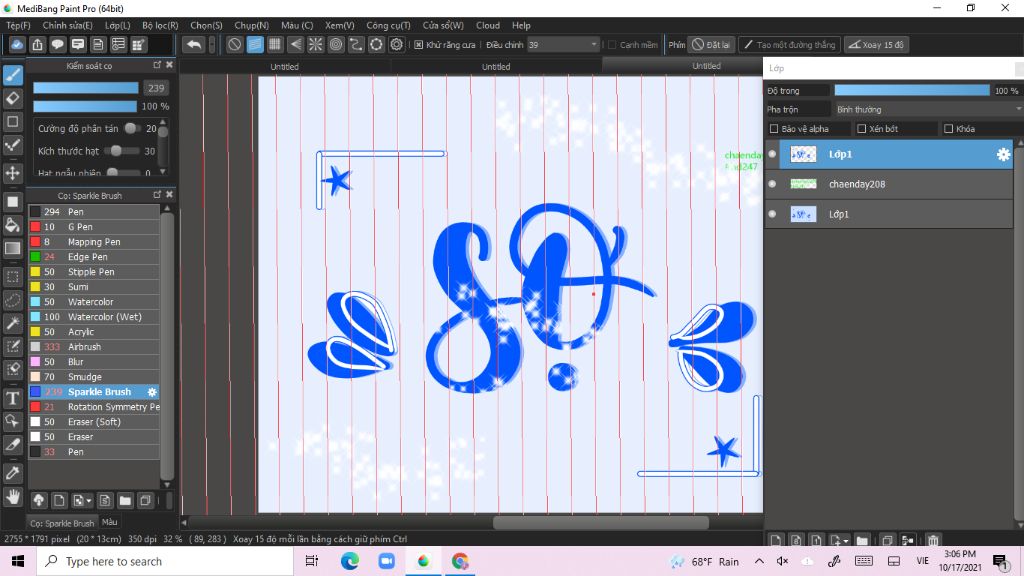Select the Magic Wand tool

(x=12, y=323)
